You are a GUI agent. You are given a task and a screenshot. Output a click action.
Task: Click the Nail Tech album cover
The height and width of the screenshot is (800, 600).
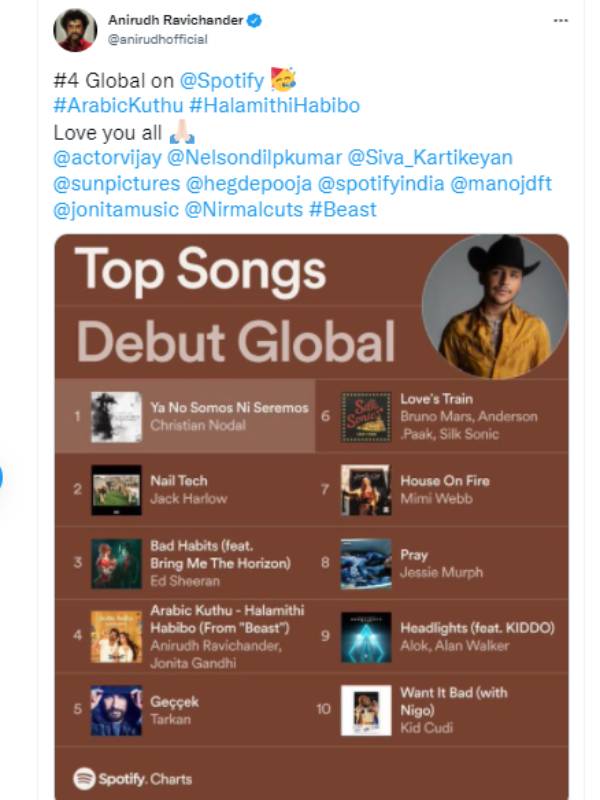click(x=116, y=490)
